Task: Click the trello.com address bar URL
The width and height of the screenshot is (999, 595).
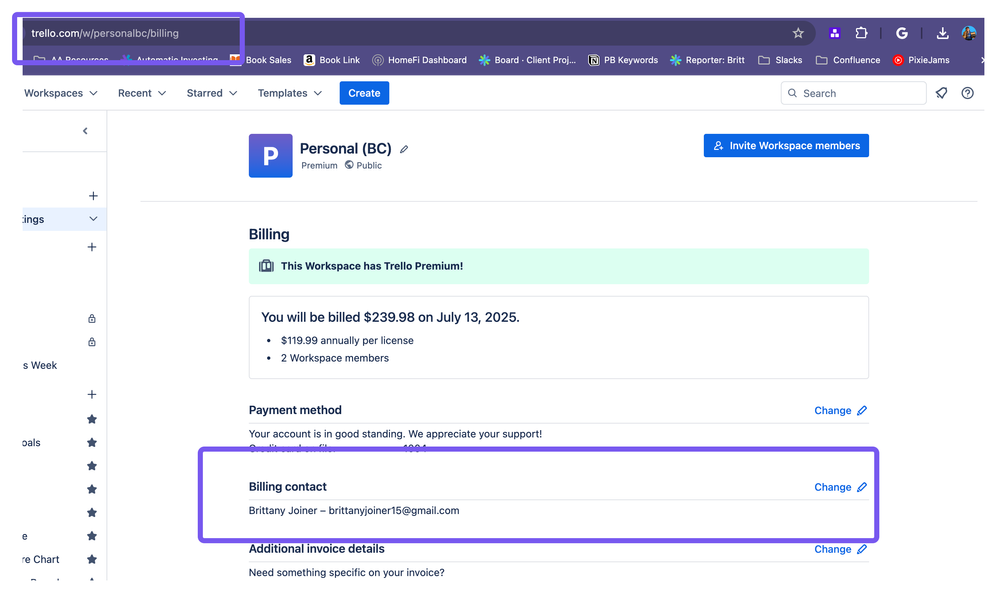Action: pyautogui.click(x=105, y=33)
